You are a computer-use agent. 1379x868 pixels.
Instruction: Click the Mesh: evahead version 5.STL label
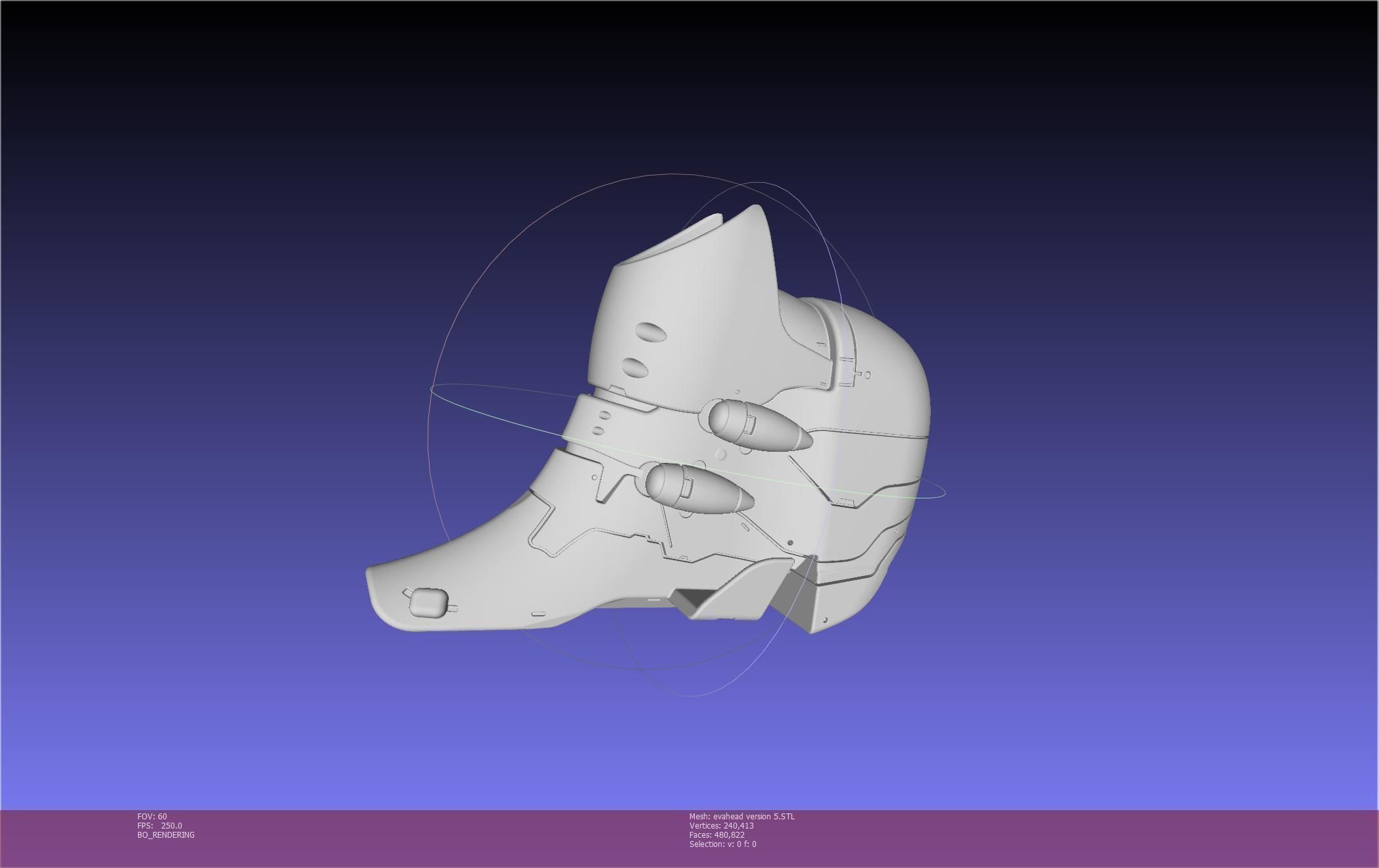click(741, 816)
